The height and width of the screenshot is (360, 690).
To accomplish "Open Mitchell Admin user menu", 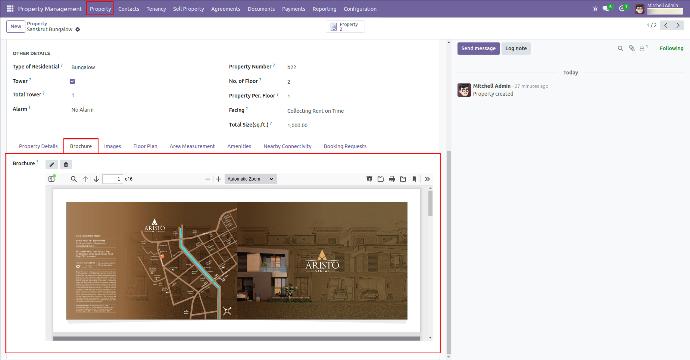I will 659,8.
